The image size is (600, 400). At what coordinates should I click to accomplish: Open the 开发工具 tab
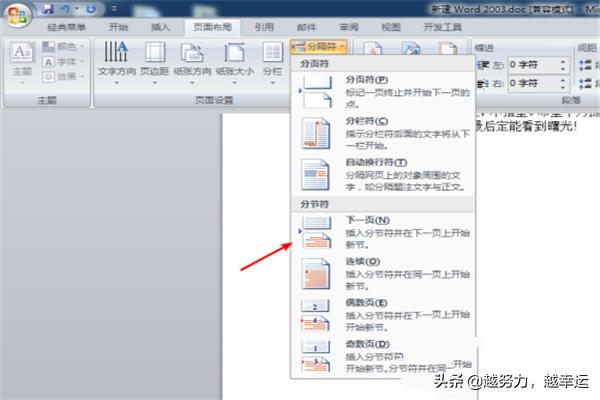(x=442, y=27)
